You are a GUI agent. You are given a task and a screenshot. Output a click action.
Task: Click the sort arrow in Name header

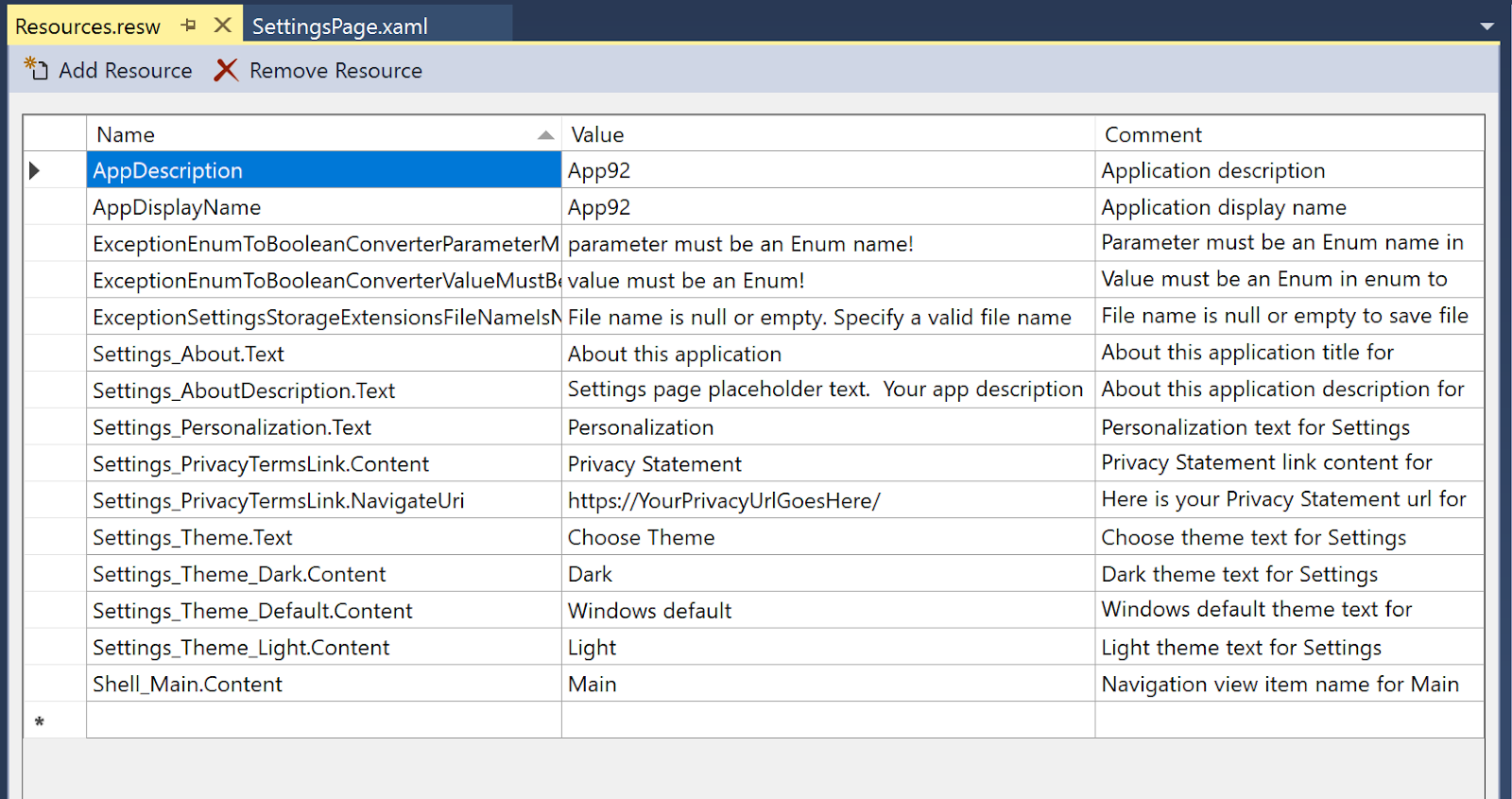(545, 135)
